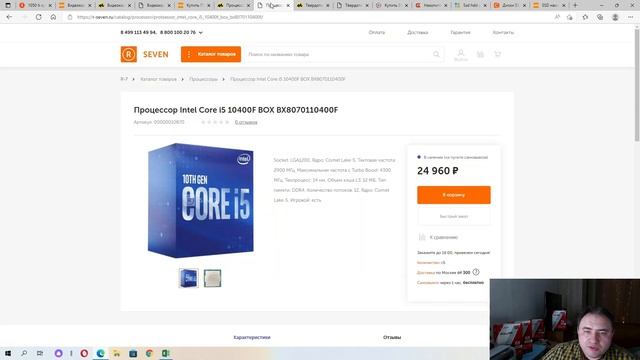Add product to comparison via К сравнению
The height and width of the screenshot is (360, 640).
click(x=438, y=237)
